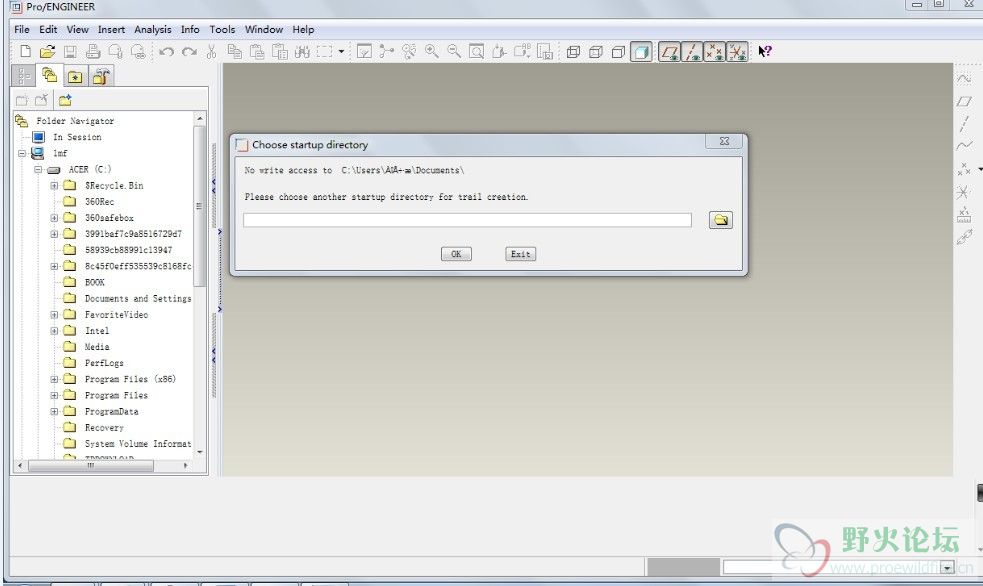Switch display to No Hidden style

pos(618,52)
